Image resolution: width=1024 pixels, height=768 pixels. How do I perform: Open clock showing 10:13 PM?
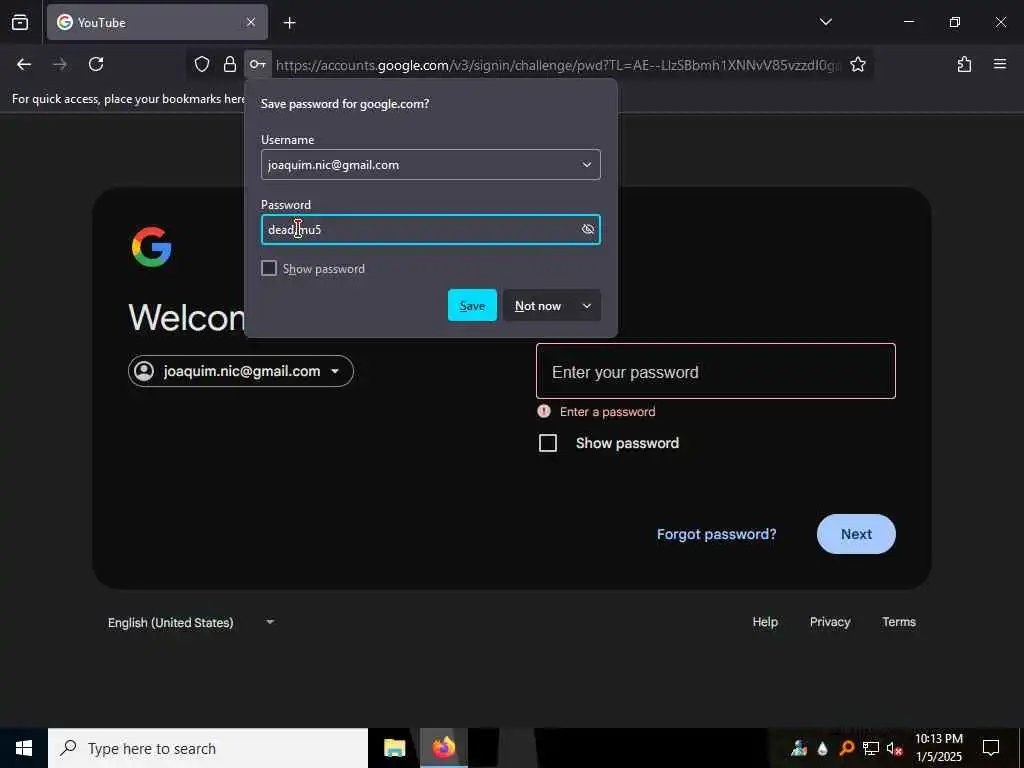tap(938, 748)
